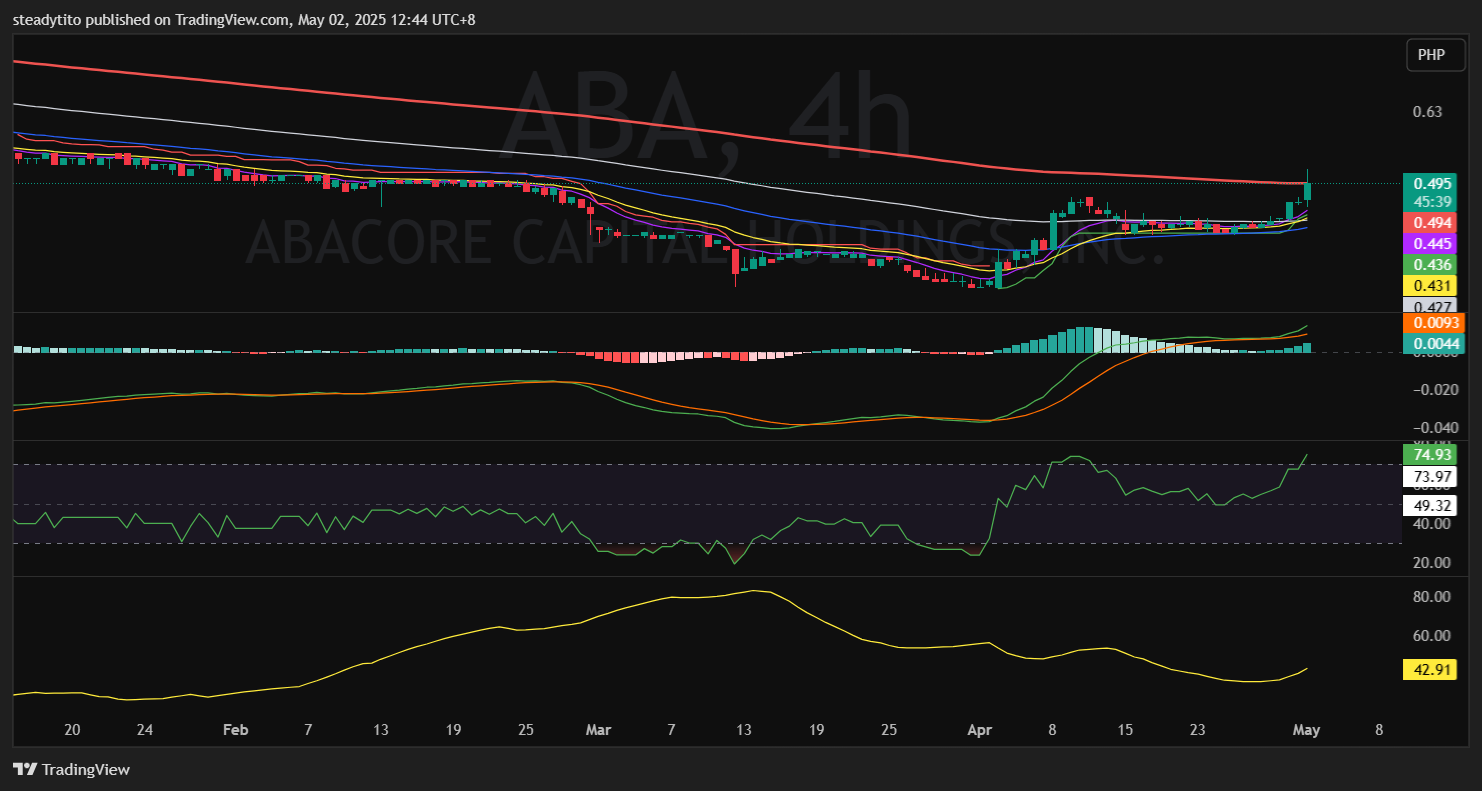
Task: Select the green 74.93 RSI label
Action: point(1430,454)
